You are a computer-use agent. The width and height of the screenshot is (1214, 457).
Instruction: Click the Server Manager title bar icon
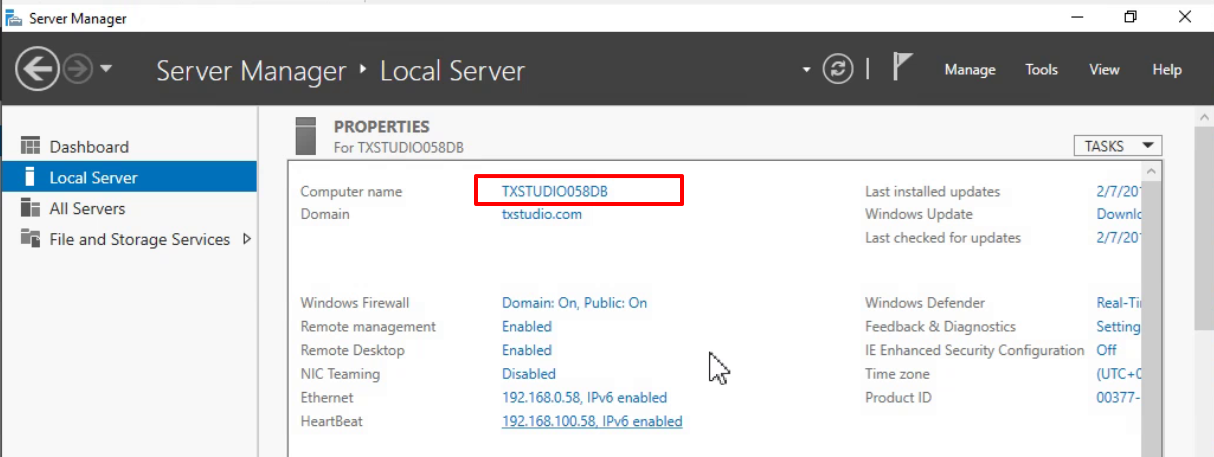[x=14, y=18]
